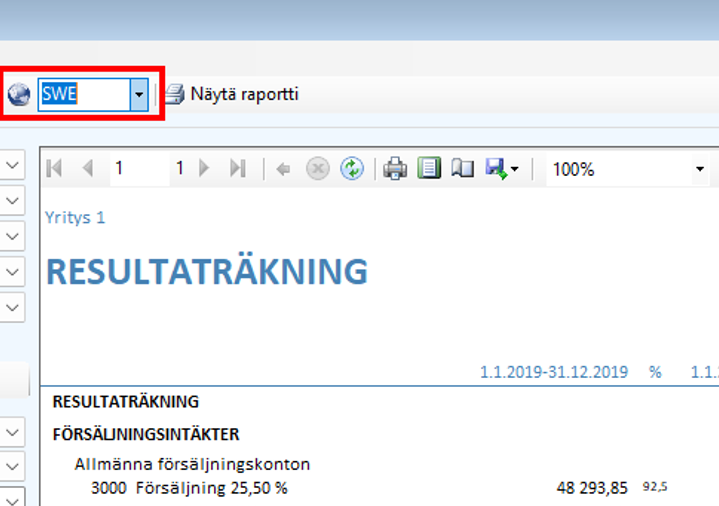This screenshot has width=719, height=506.
Task: Print the report using printer toolbar icon
Action: click(396, 169)
